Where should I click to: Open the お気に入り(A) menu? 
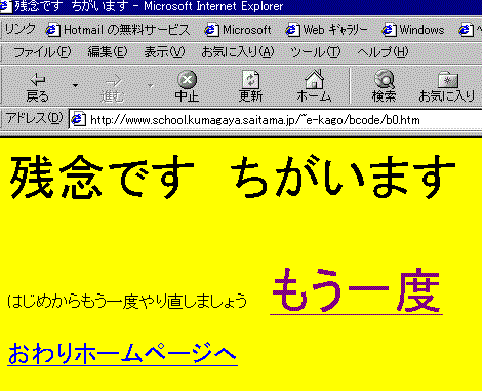click(238, 52)
